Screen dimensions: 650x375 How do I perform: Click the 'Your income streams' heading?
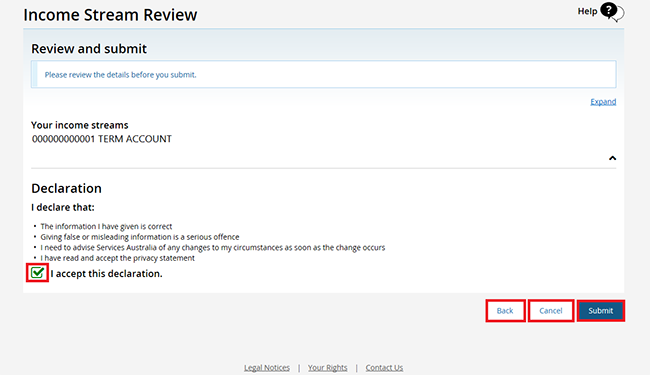pos(80,125)
